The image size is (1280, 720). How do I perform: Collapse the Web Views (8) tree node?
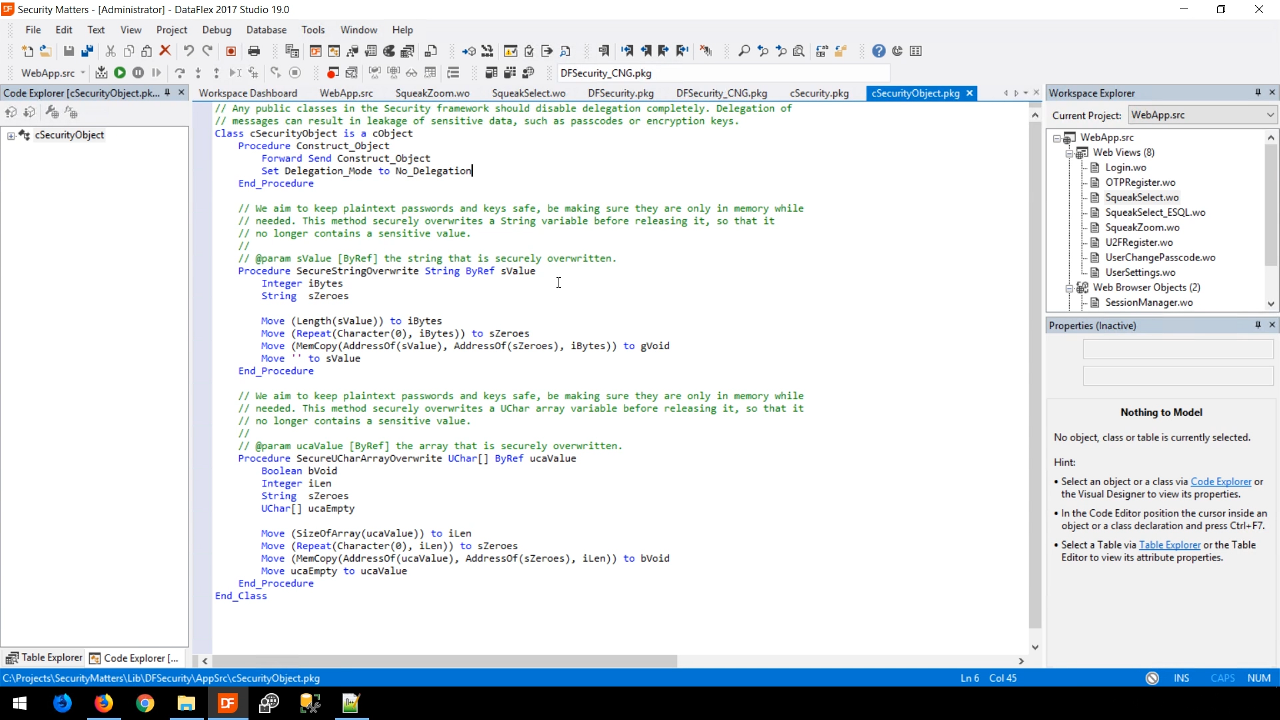1069,153
